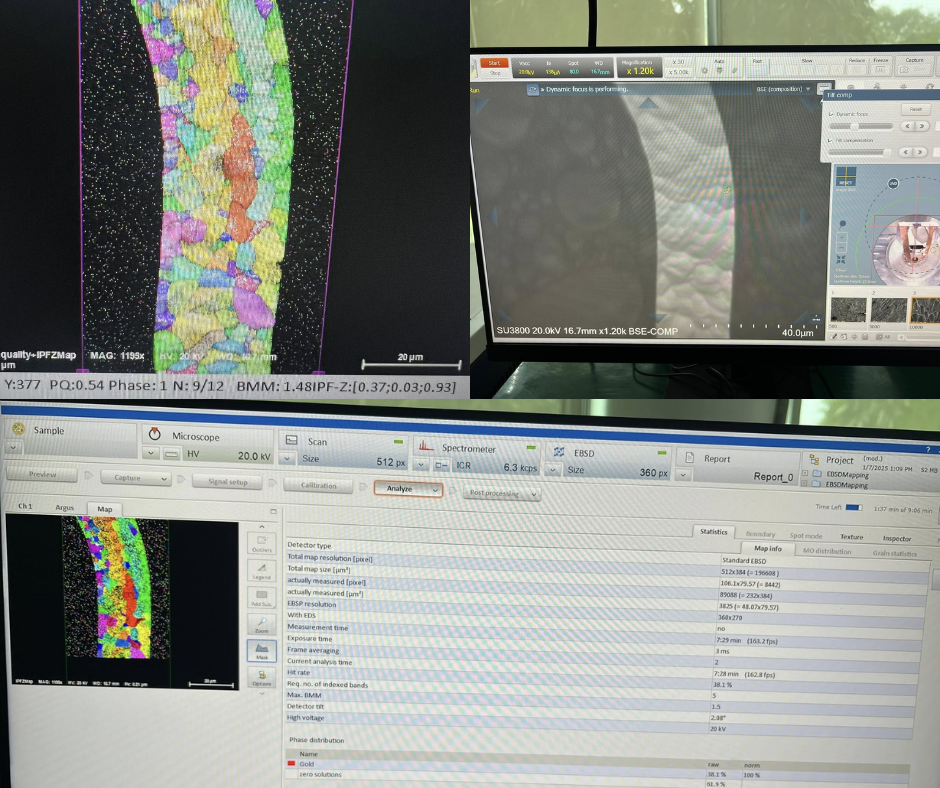
Task: Expand the first EBSDMapping project folder
Action: point(805,473)
